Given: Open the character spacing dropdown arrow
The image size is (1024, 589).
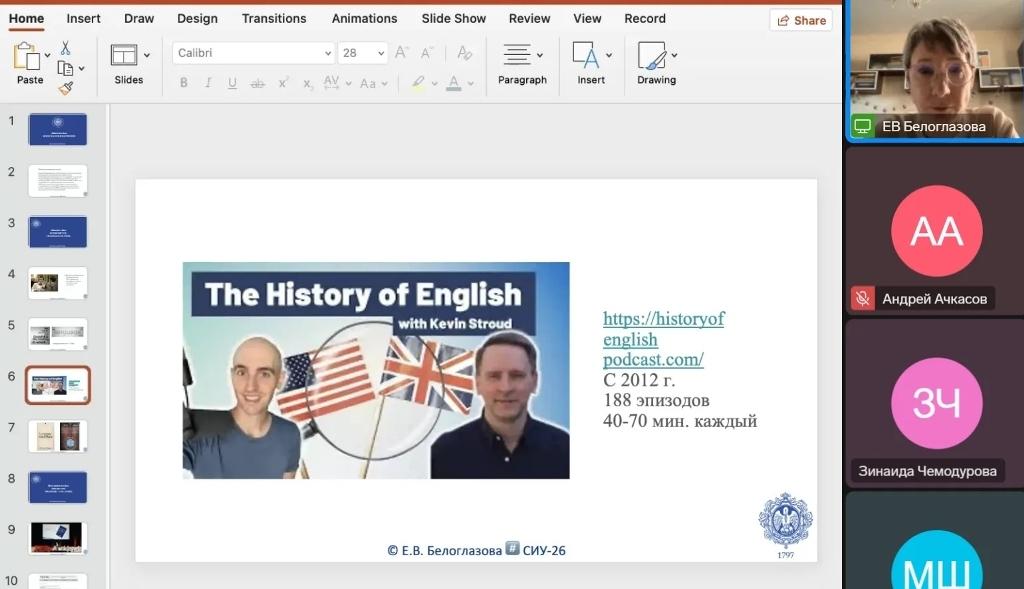Looking at the screenshot, I should coord(348,84).
